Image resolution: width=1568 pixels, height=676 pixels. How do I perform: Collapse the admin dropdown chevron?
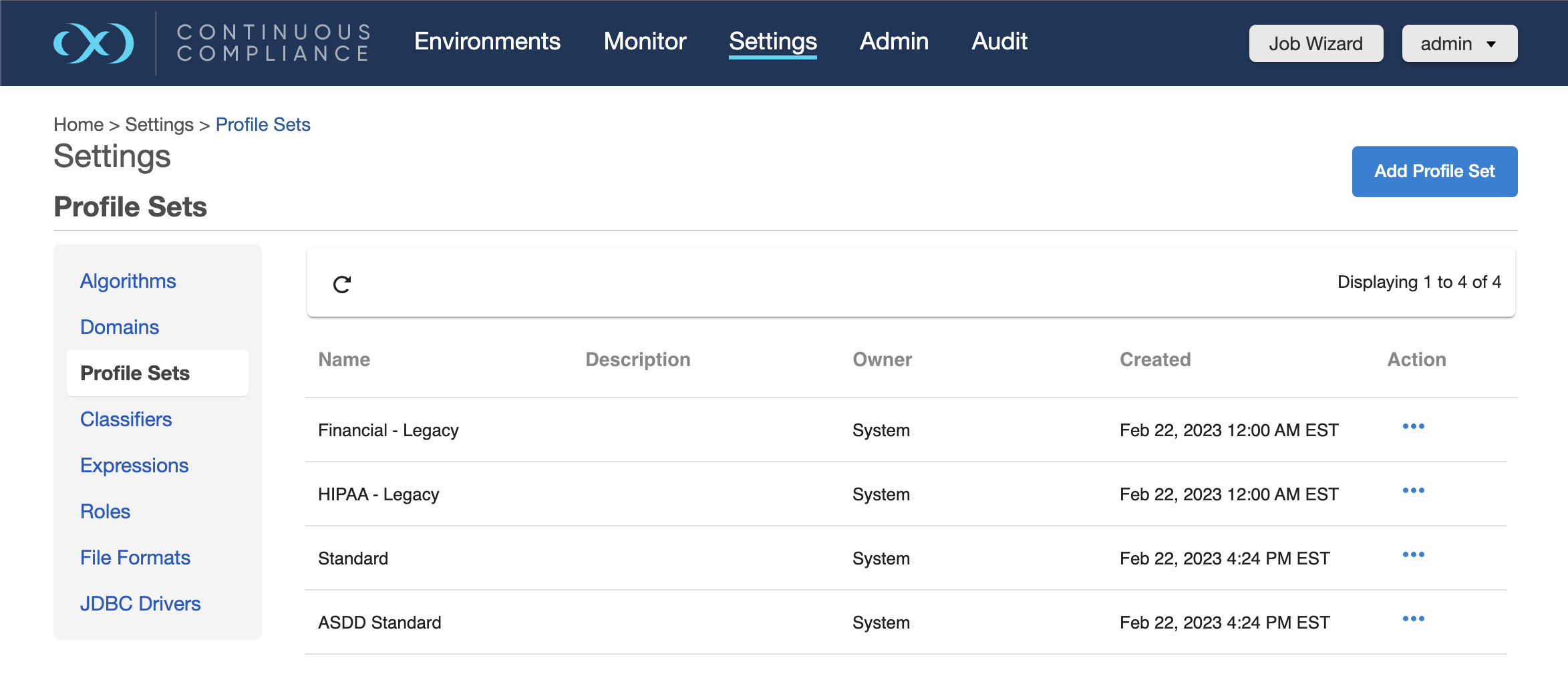pos(1492,45)
